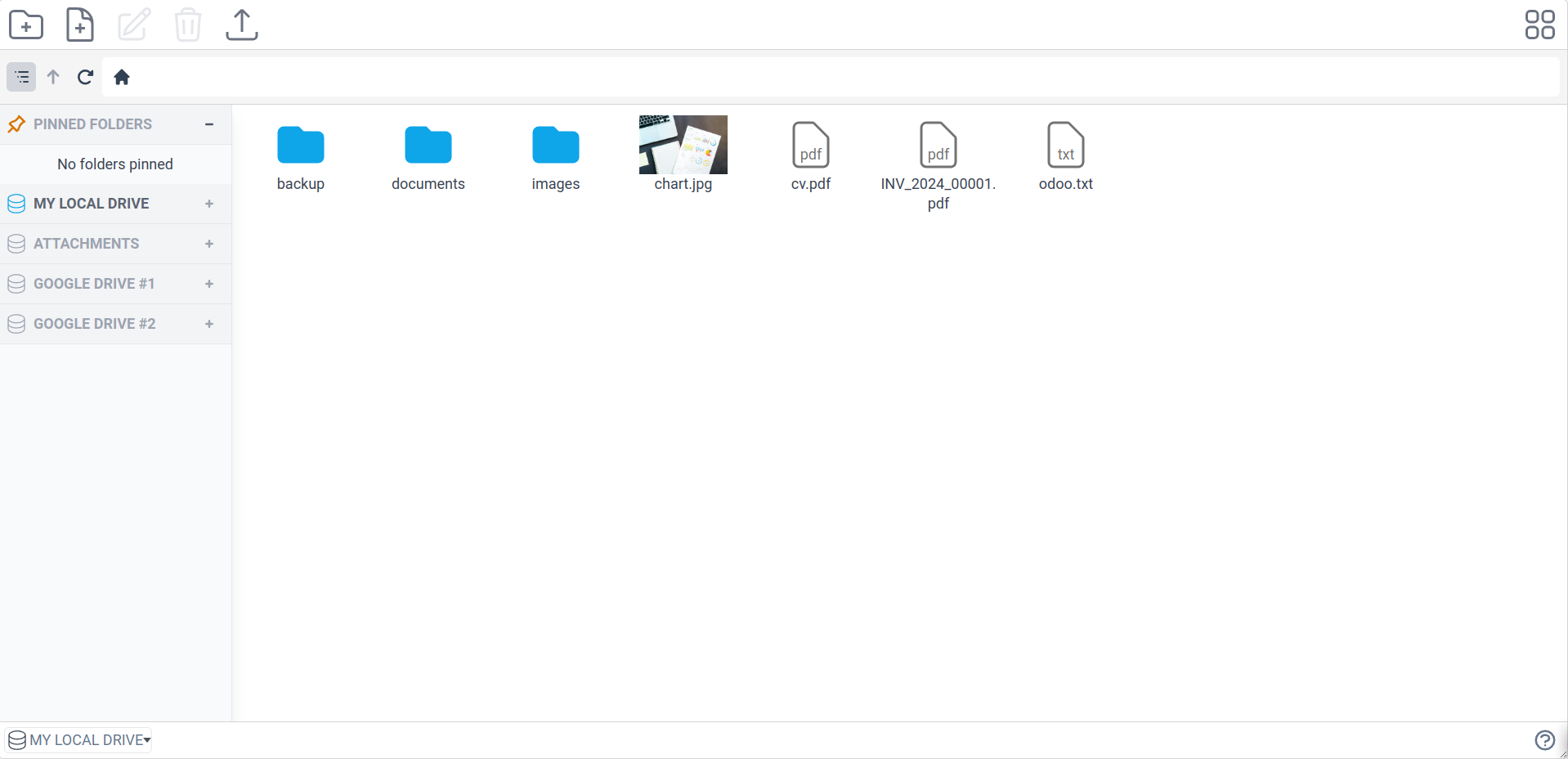Collapse the Pinned Folders section
This screenshot has width=1568, height=759.
click(209, 124)
